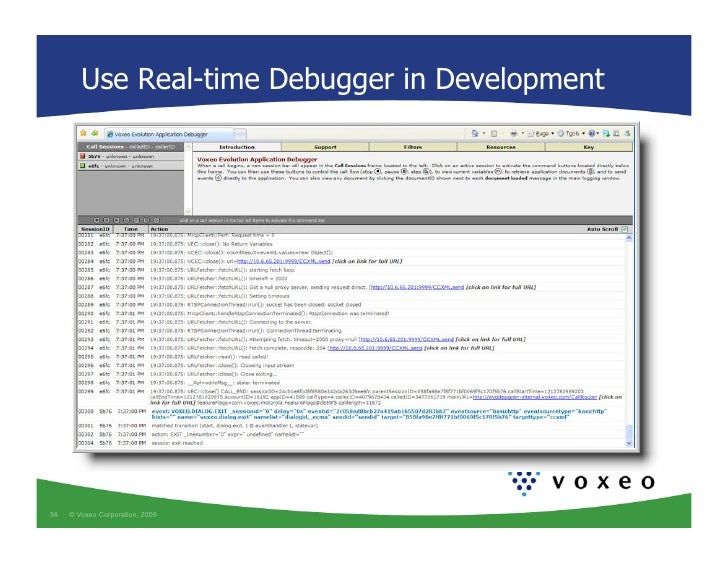The image size is (728, 563).
Task: Open the Tools menu dropdown
Action: 571,133
